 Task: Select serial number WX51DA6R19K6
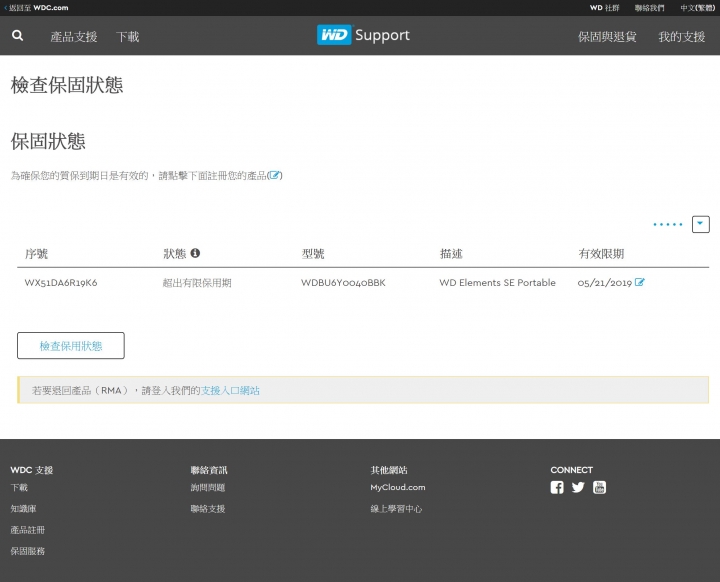point(61,283)
